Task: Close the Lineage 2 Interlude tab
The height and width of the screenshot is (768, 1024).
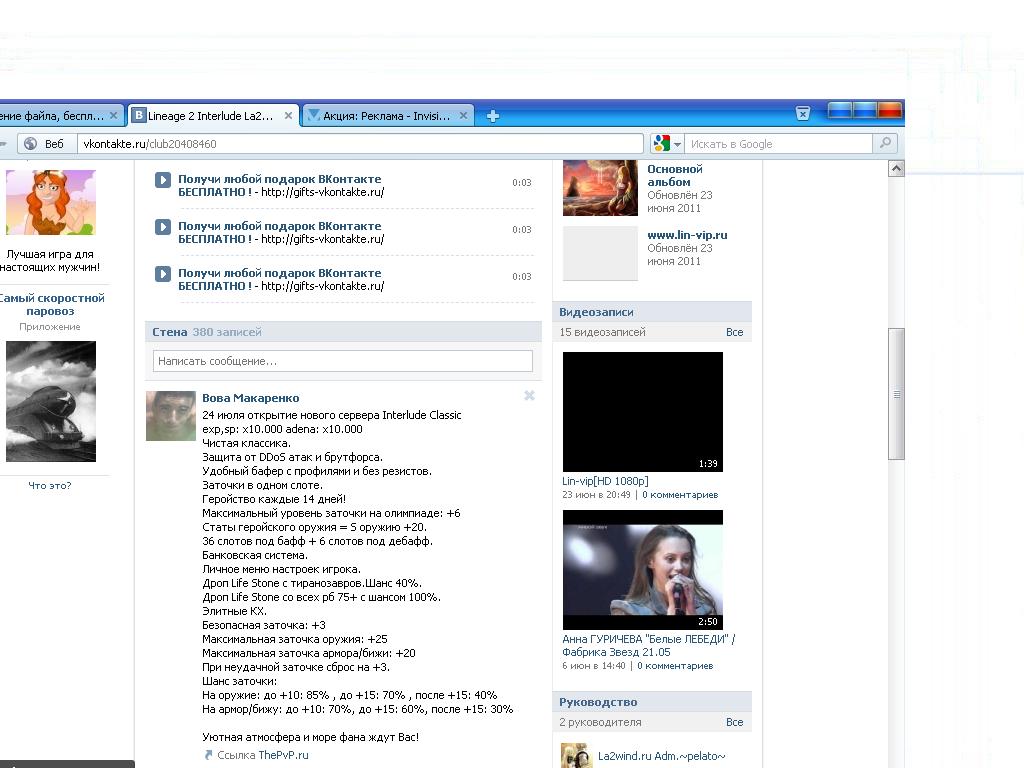Action: (288, 116)
